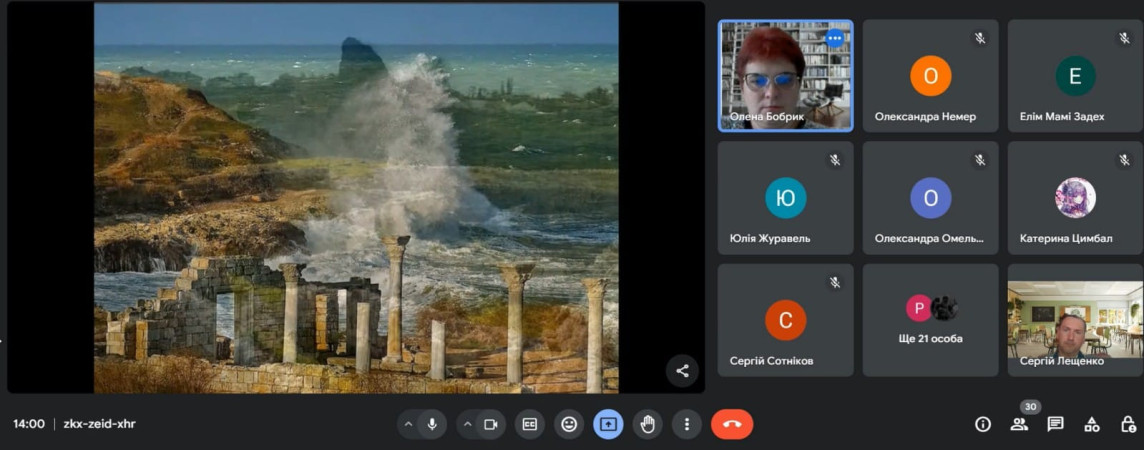
Task: Raise your hand
Action: click(x=647, y=424)
